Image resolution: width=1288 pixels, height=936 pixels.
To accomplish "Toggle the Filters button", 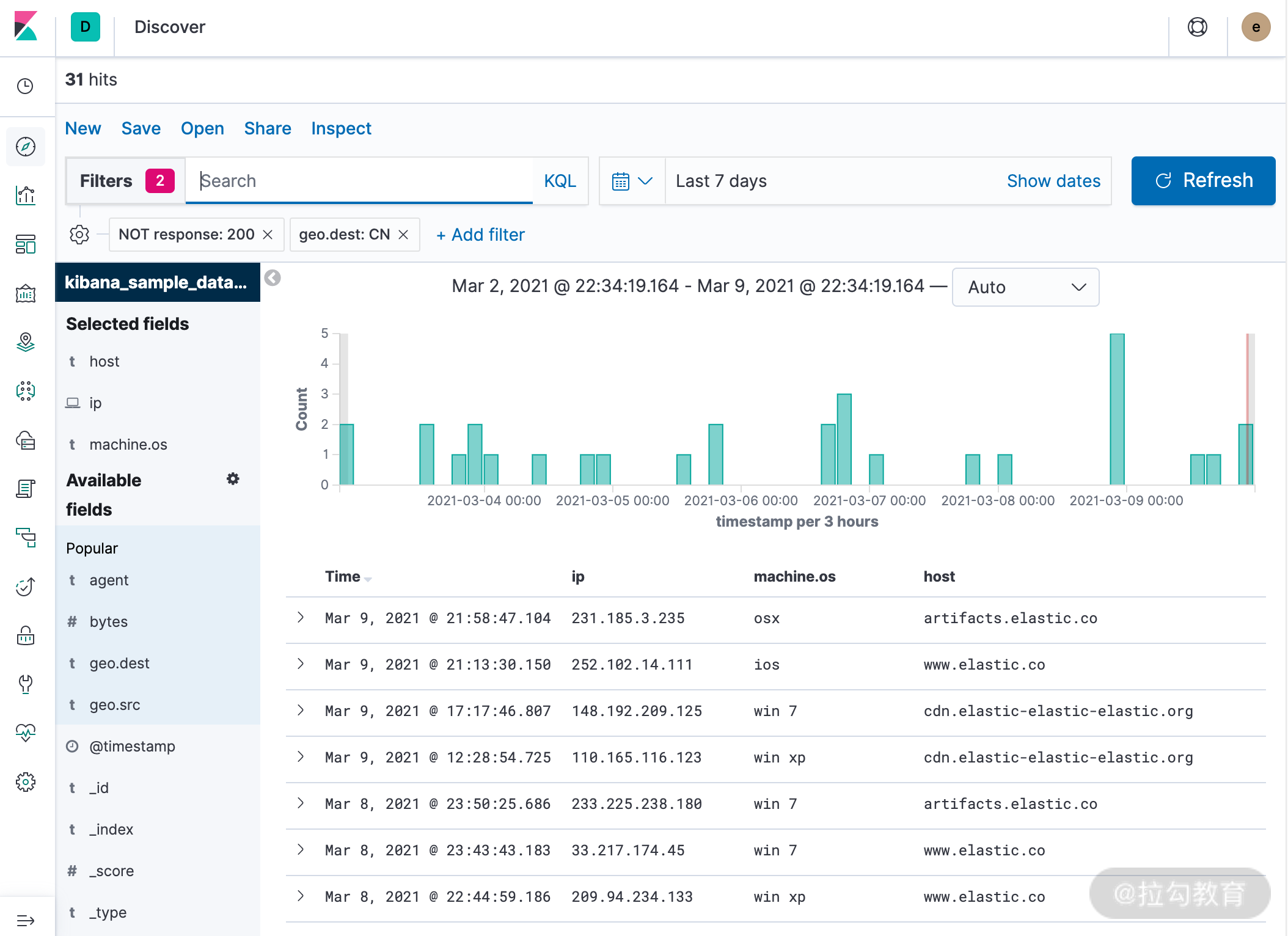I will 126,181.
